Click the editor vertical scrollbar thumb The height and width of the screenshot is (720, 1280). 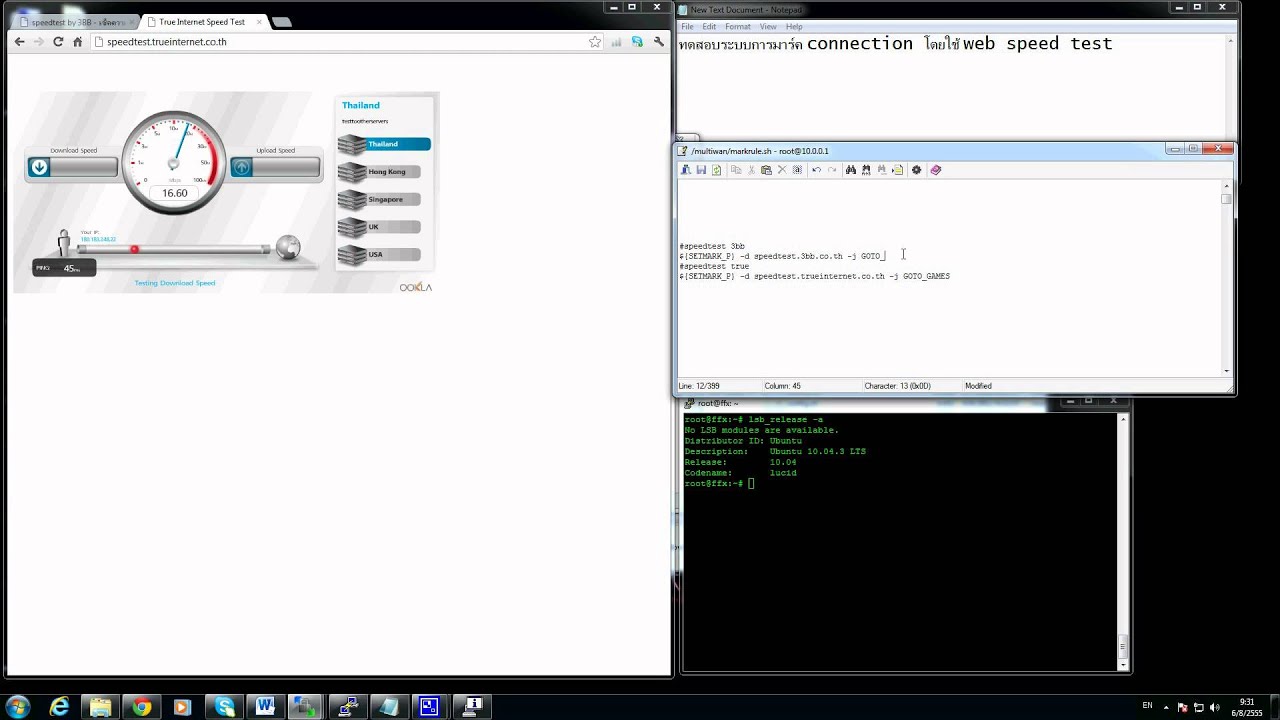tap(1226, 199)
